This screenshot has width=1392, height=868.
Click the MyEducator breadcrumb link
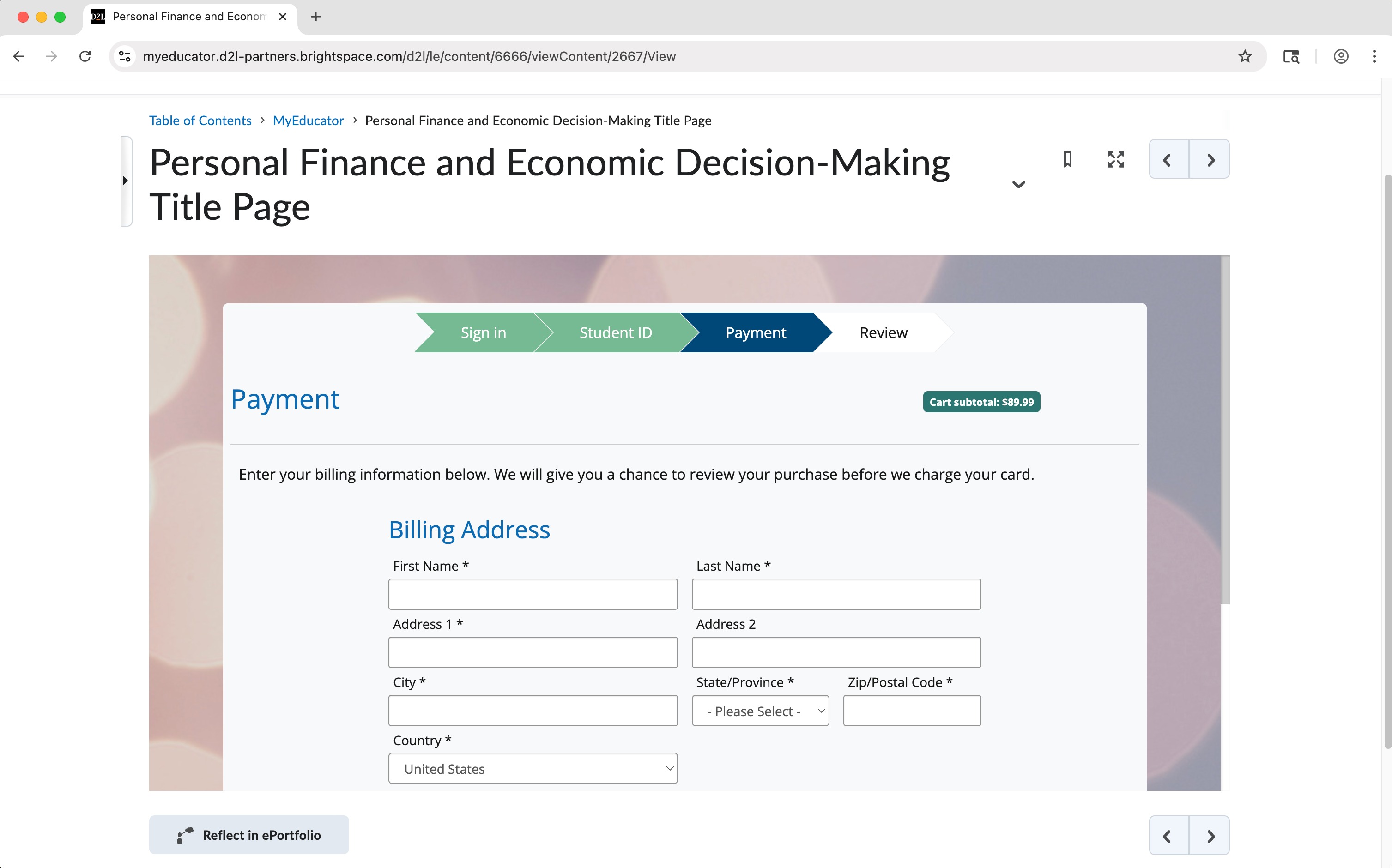point(308,121)
